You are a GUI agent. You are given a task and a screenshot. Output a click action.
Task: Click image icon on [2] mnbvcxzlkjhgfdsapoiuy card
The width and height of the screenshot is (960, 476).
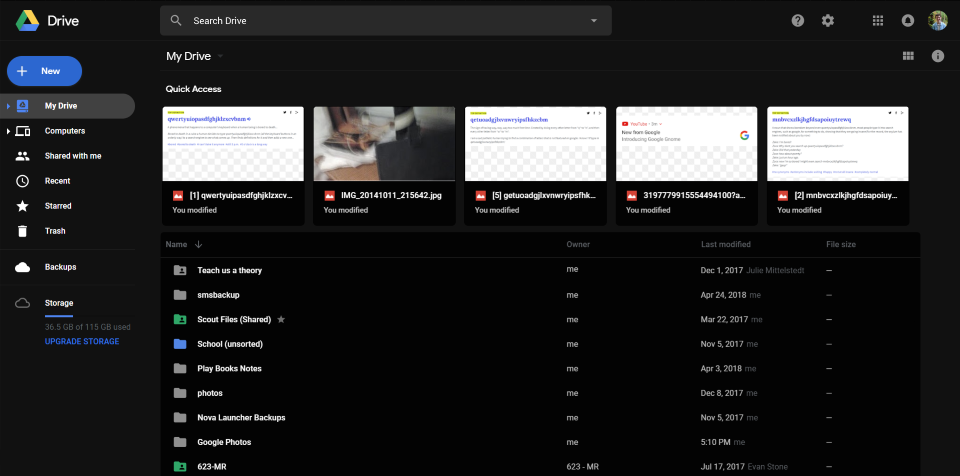point(783,195)
